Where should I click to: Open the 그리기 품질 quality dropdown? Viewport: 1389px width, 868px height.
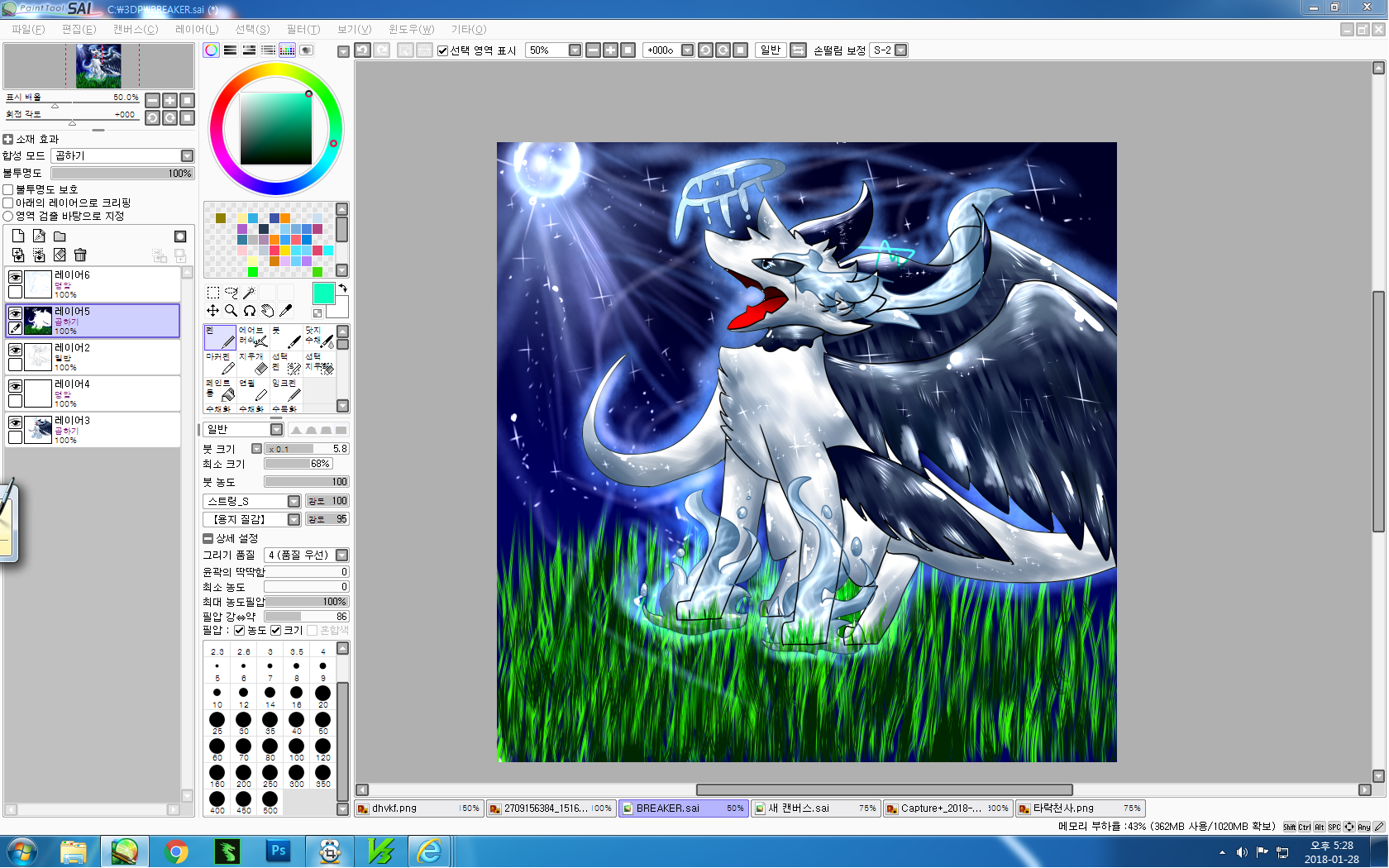tap(307, 556)
